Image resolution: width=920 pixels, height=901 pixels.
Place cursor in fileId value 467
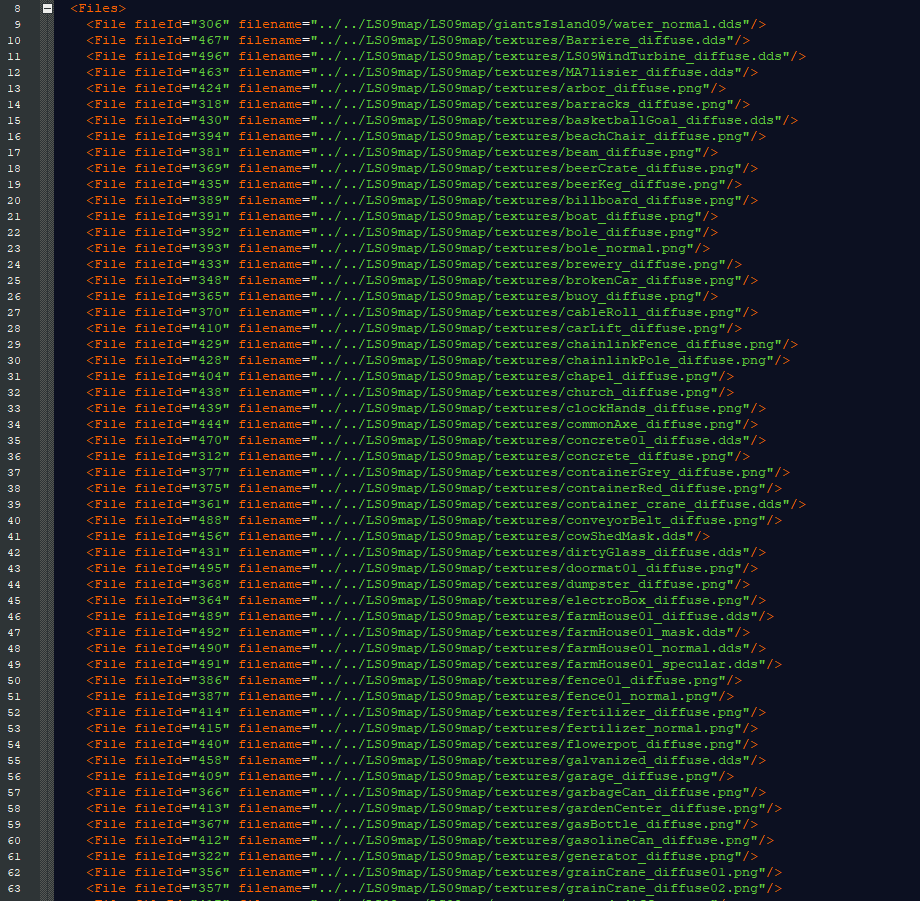coord(210,40)
